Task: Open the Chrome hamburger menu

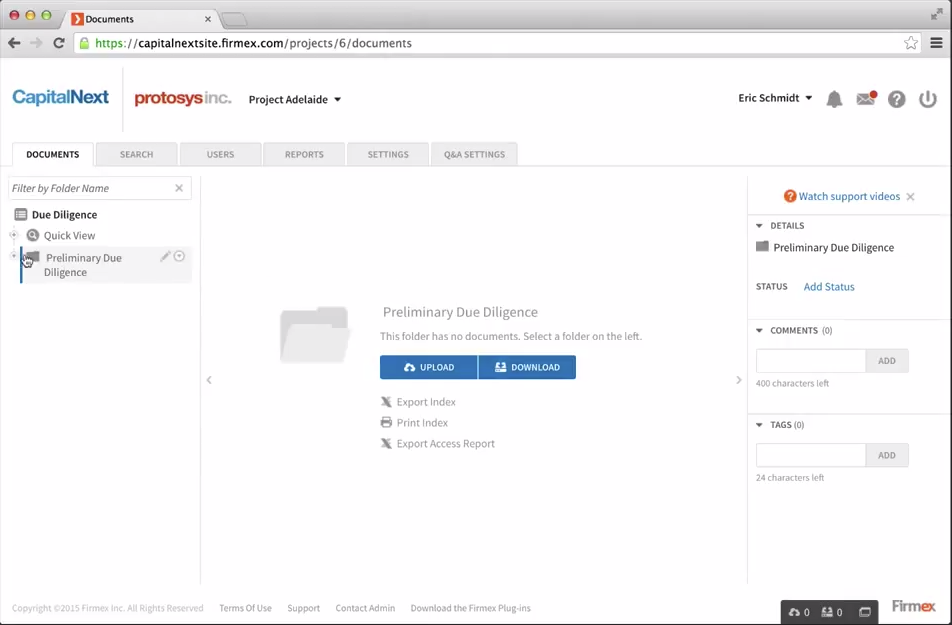Action: click(x=936, y=43)
